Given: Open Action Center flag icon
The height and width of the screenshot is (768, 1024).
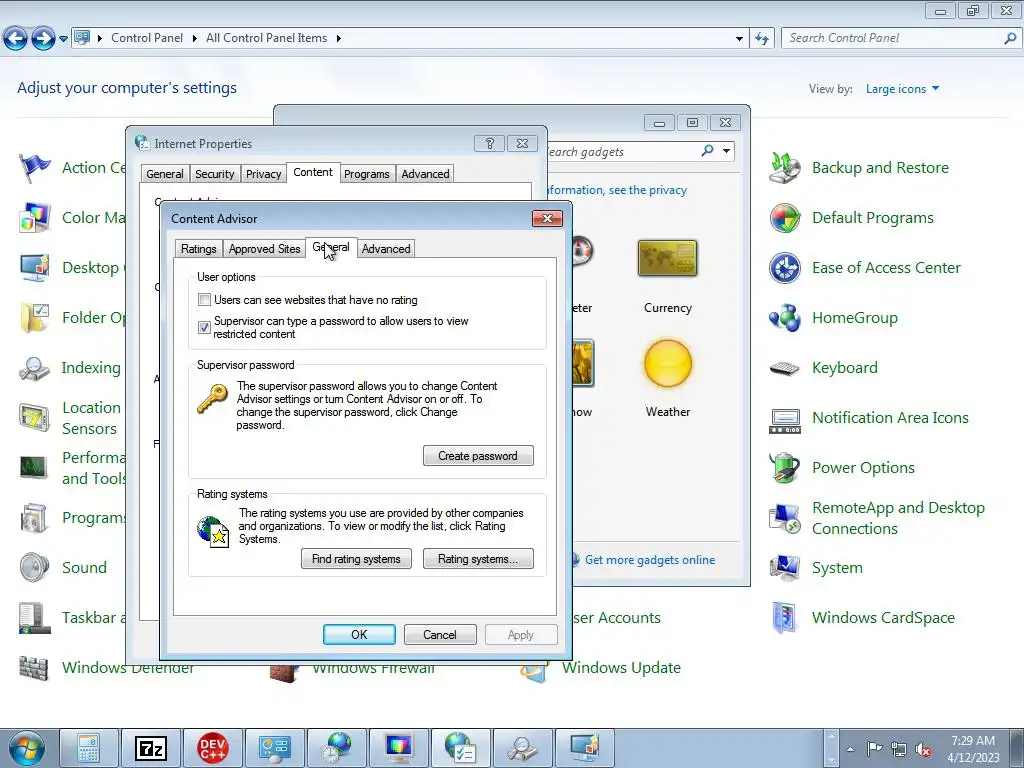Looking at the screenshot, I should coord(34,168).
